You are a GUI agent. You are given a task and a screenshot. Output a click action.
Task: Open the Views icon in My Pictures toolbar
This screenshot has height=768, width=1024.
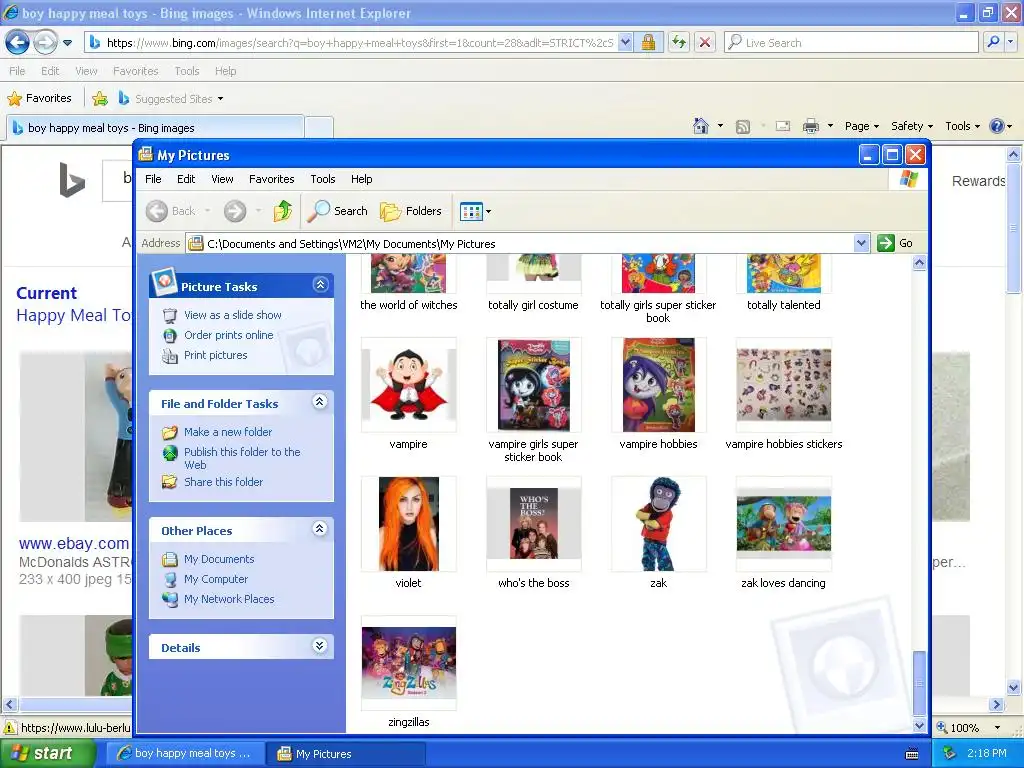pos(470,211)
